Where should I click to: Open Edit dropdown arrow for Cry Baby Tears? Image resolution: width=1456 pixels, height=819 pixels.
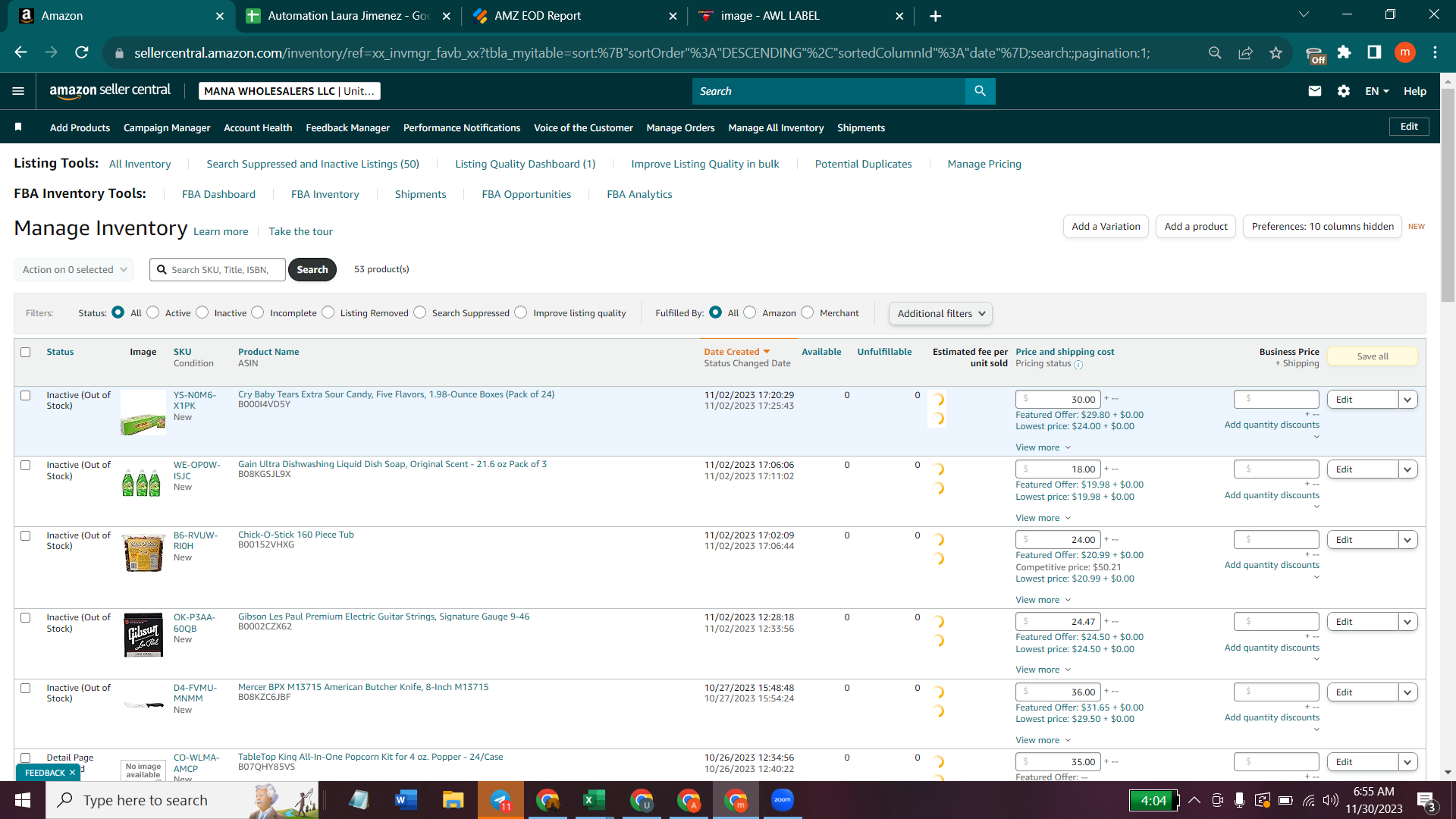tap(1408, 400)
